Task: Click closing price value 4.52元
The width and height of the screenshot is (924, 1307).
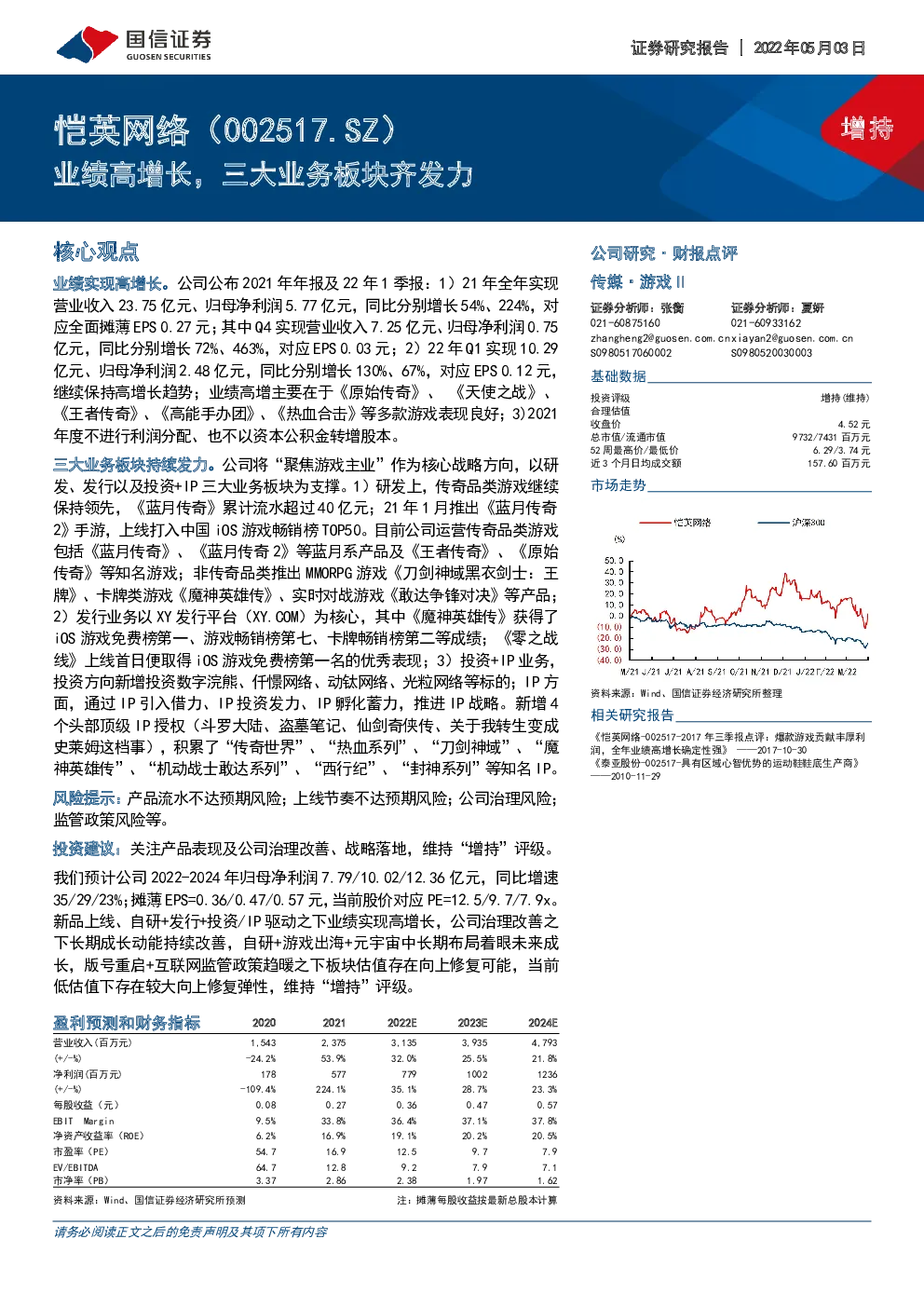Action: click(x=853, y=424)
